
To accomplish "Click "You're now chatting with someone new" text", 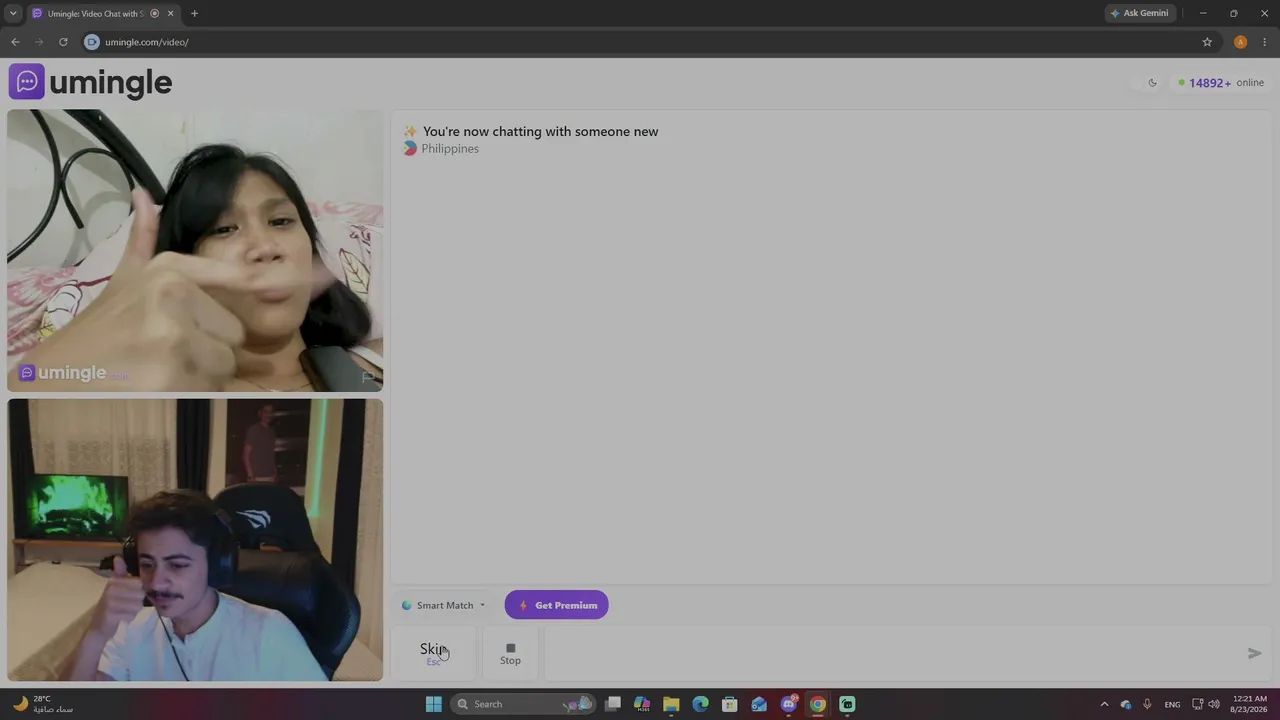I will (x=540, y=132).
